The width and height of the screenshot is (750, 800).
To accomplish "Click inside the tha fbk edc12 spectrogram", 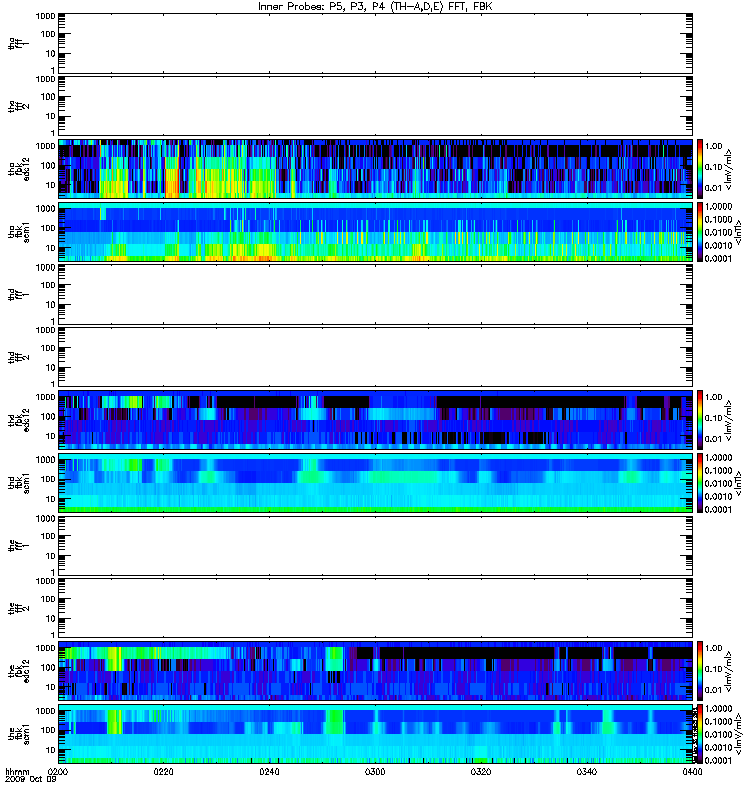I will 376,169.
